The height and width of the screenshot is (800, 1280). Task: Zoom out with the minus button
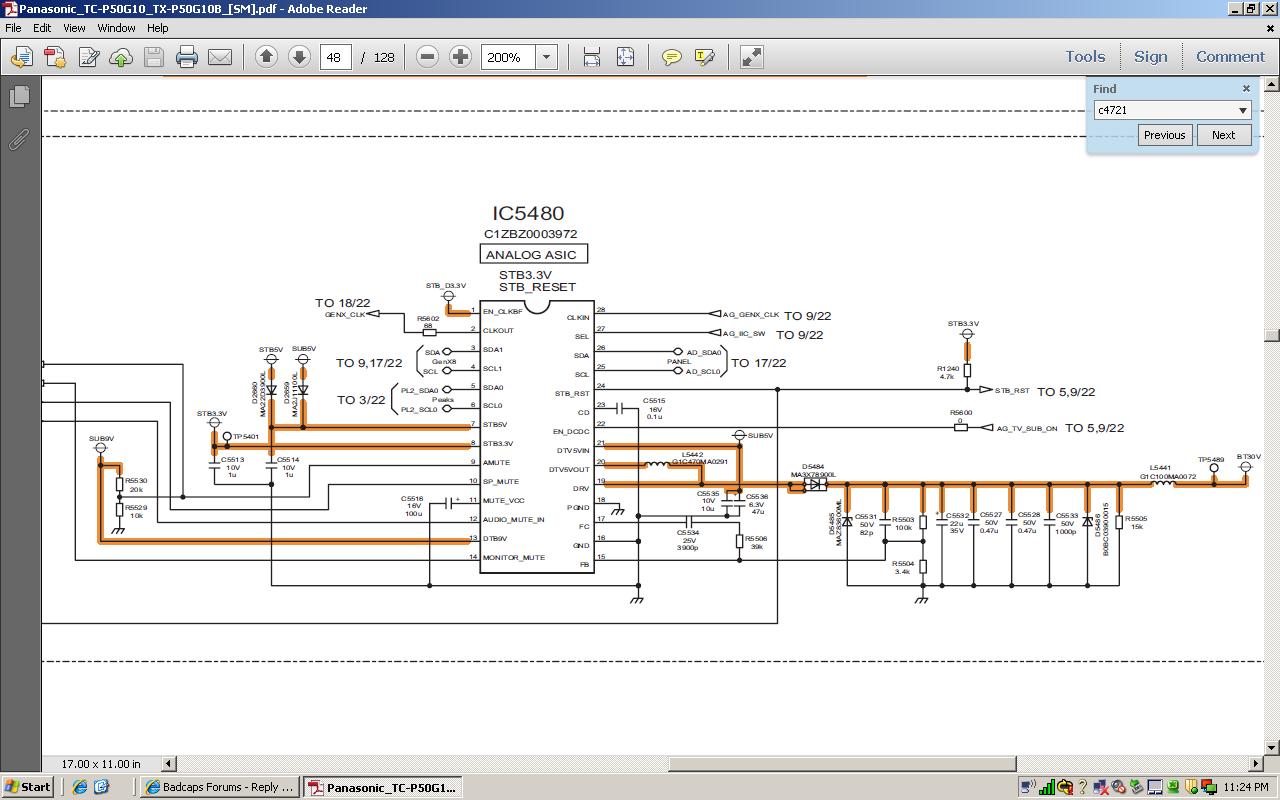[x=427, y=57]
